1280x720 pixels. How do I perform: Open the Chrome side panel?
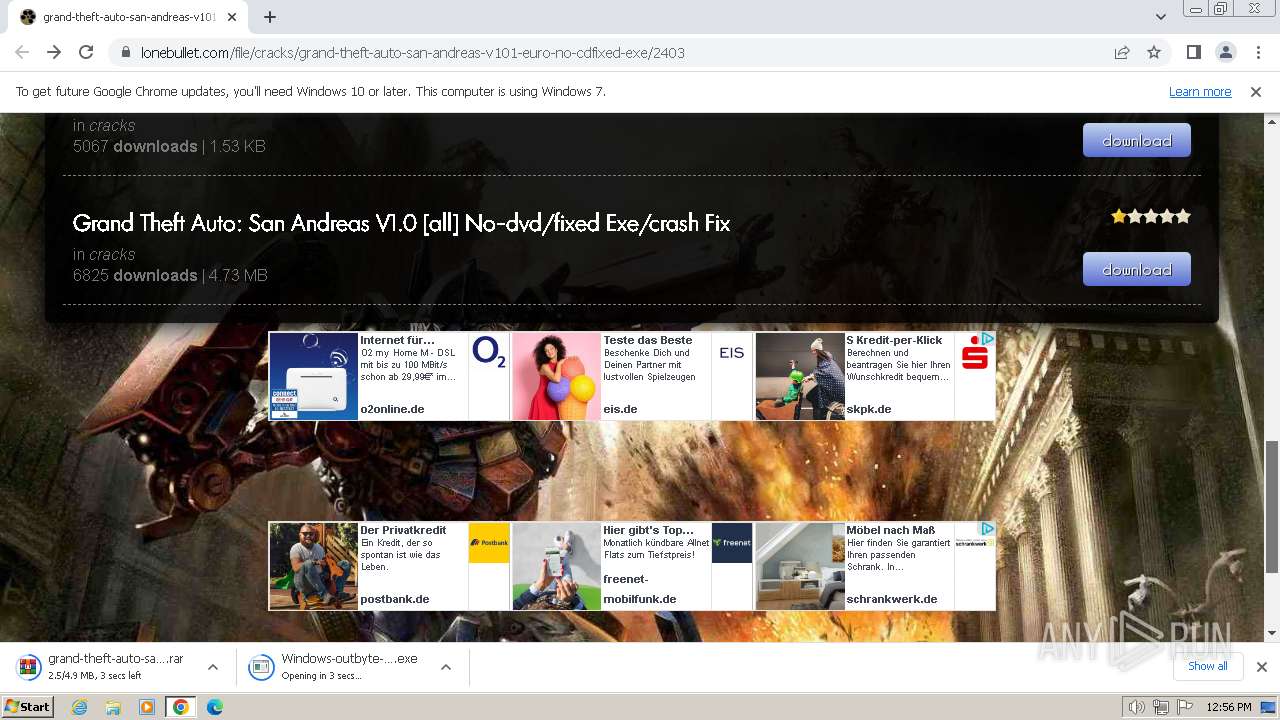coord(1193,52)
